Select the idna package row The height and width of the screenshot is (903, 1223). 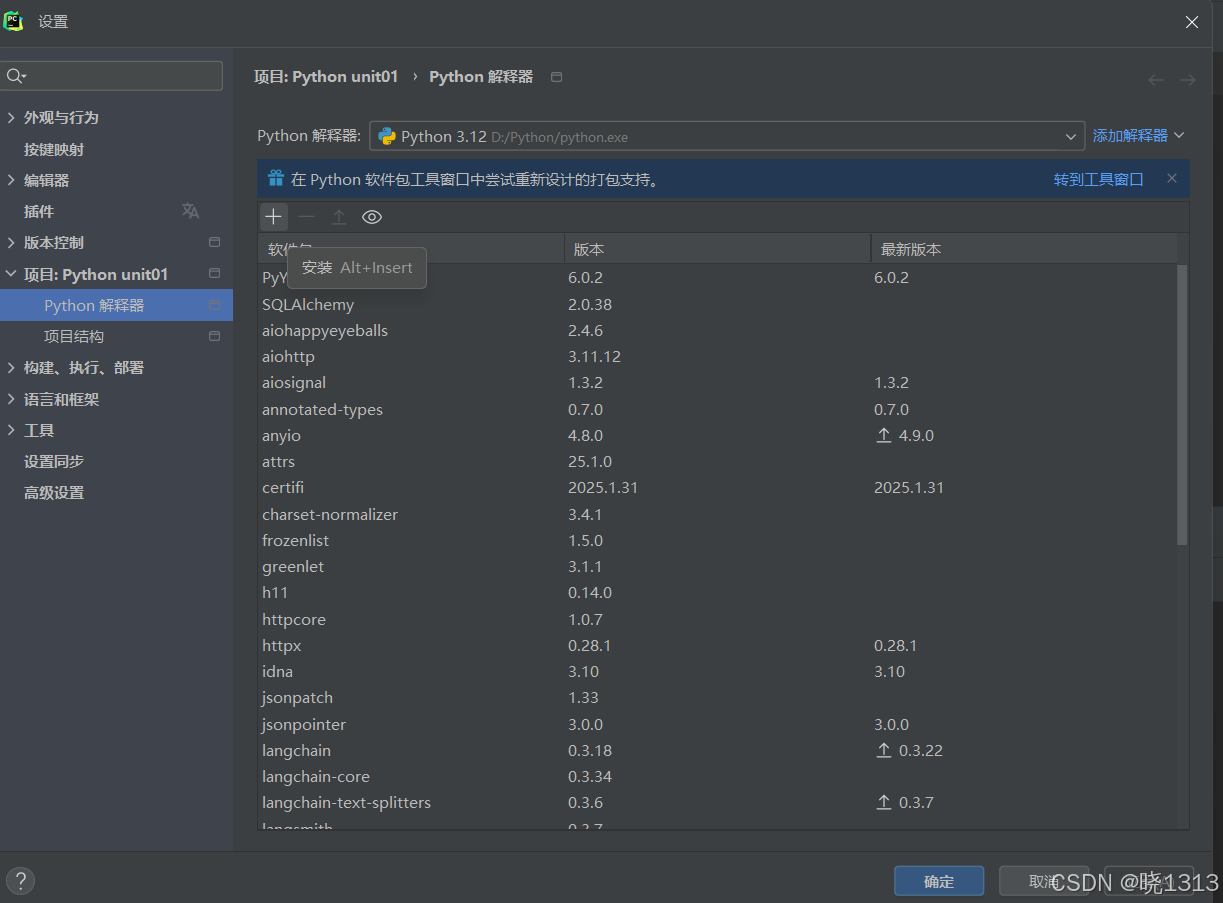click(717, 671)
